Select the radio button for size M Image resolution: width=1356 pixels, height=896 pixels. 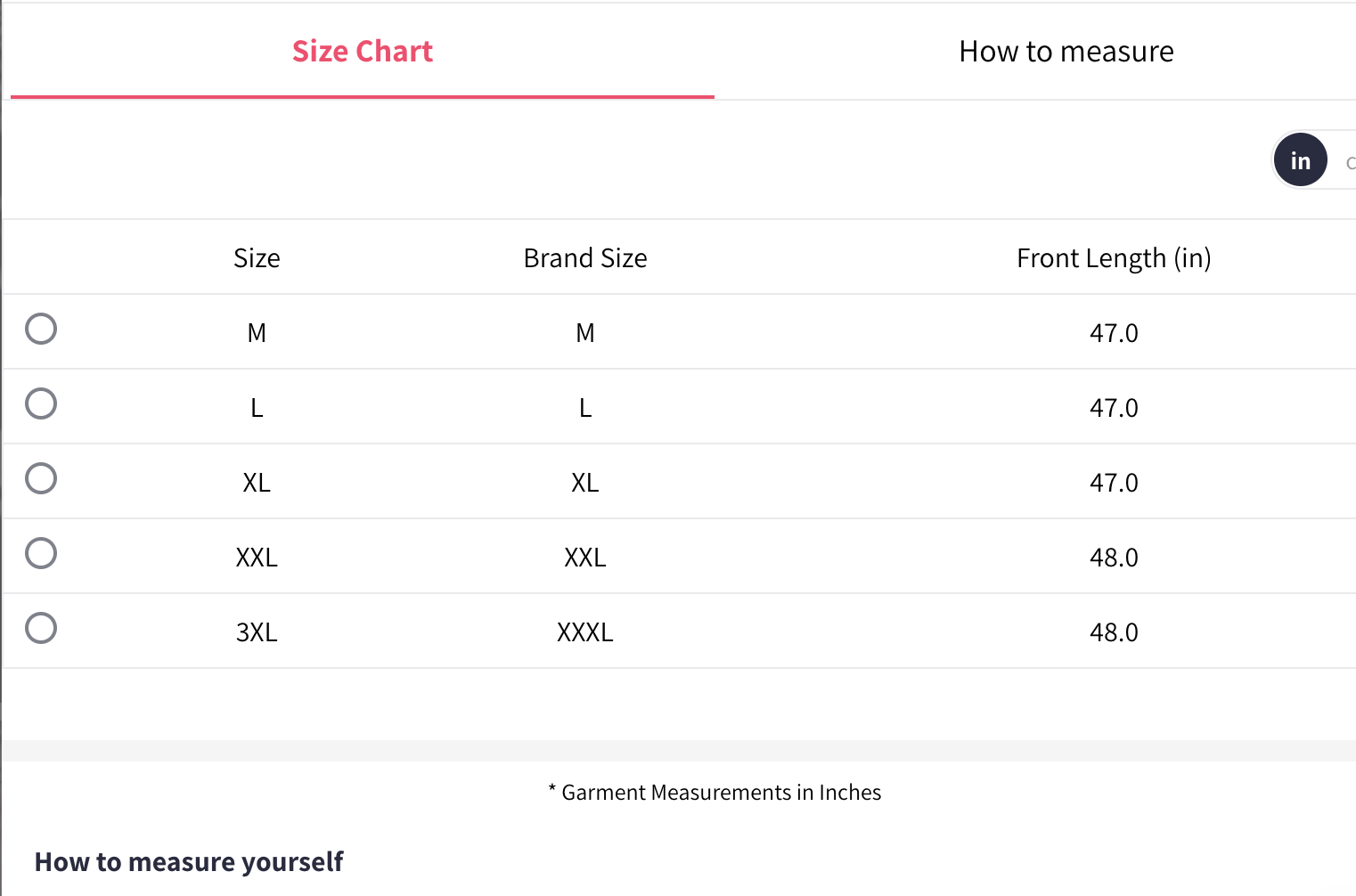coord(41,329)
